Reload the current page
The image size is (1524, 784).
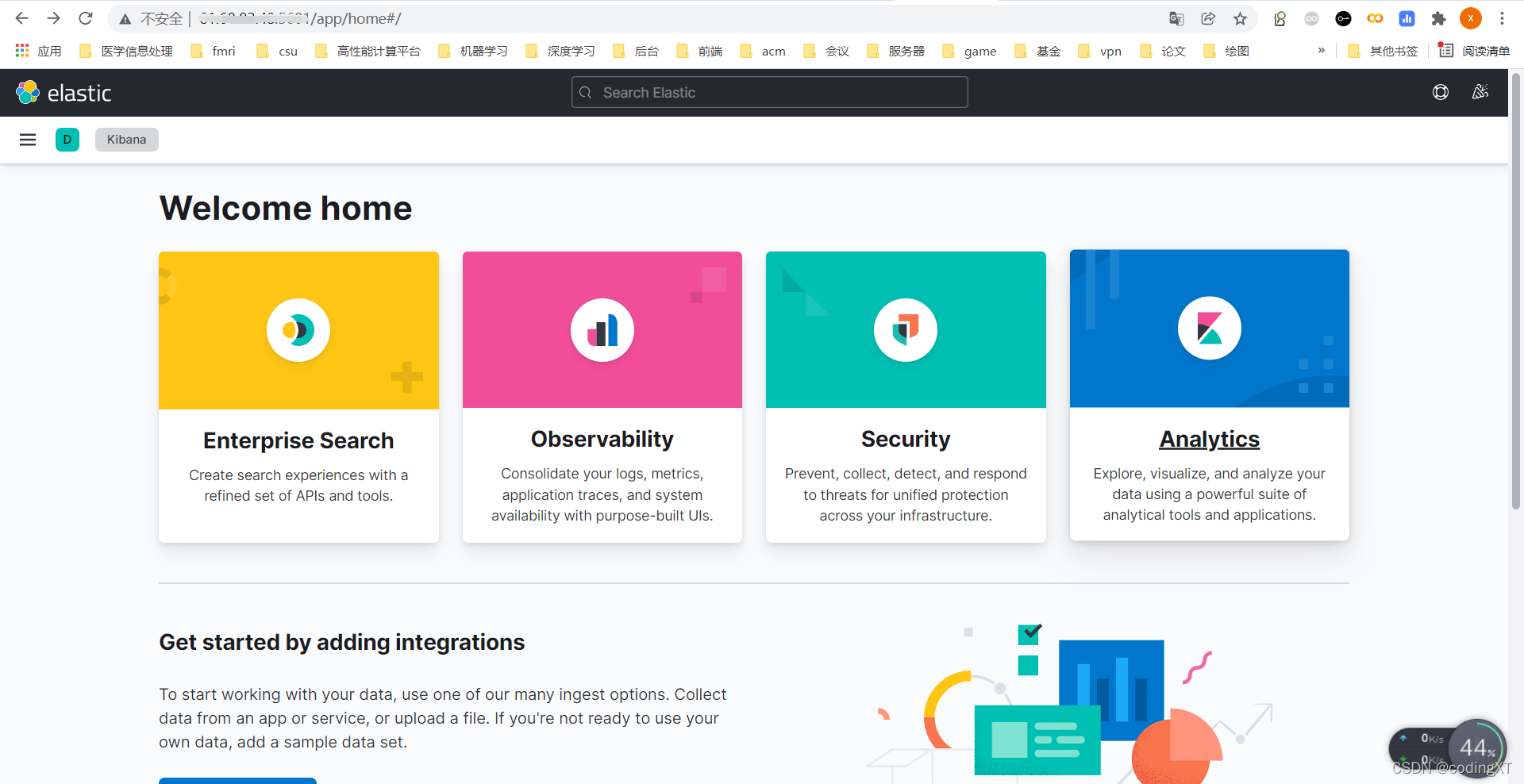pyautogui.click(x=86, y=18)
